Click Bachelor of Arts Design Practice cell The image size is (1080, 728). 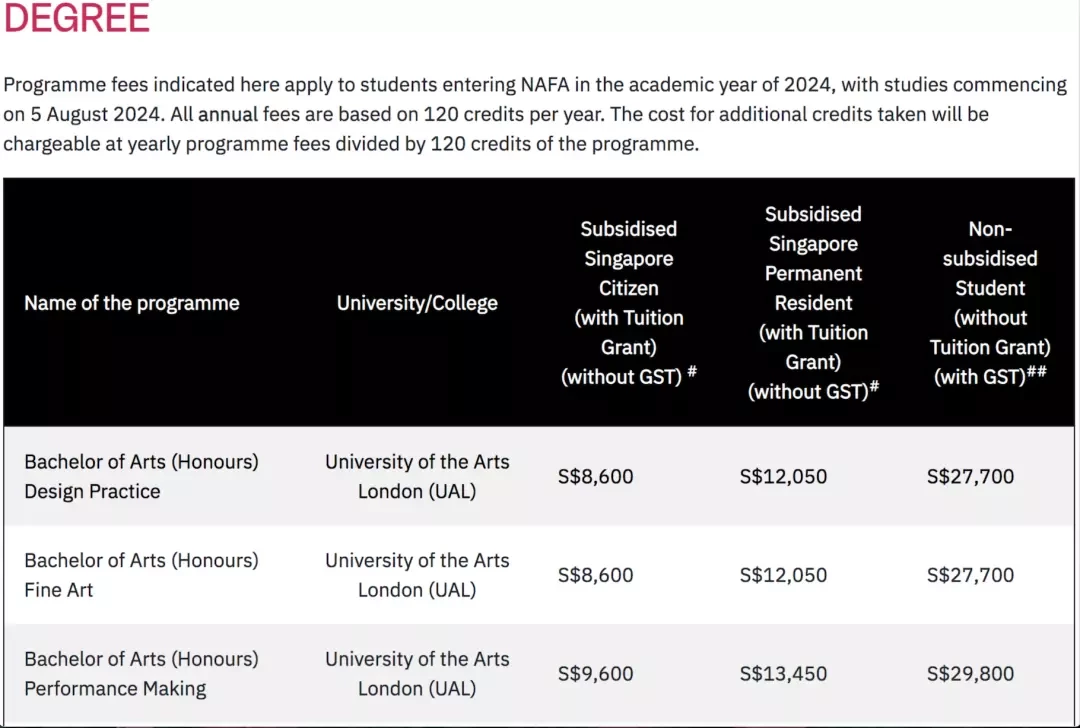[x=141, y=476]
